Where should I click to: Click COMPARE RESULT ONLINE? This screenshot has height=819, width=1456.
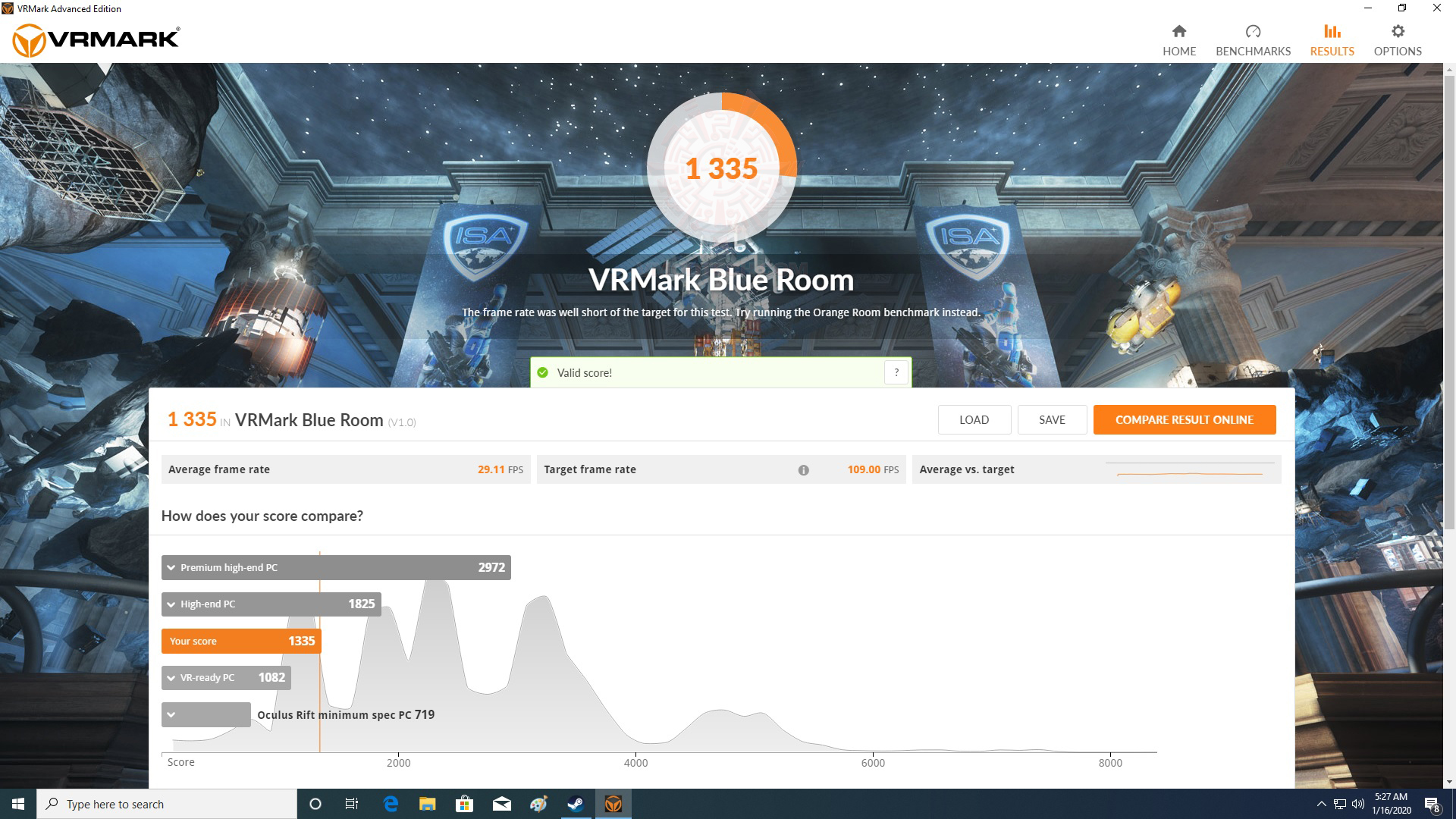coord(1185,419)
